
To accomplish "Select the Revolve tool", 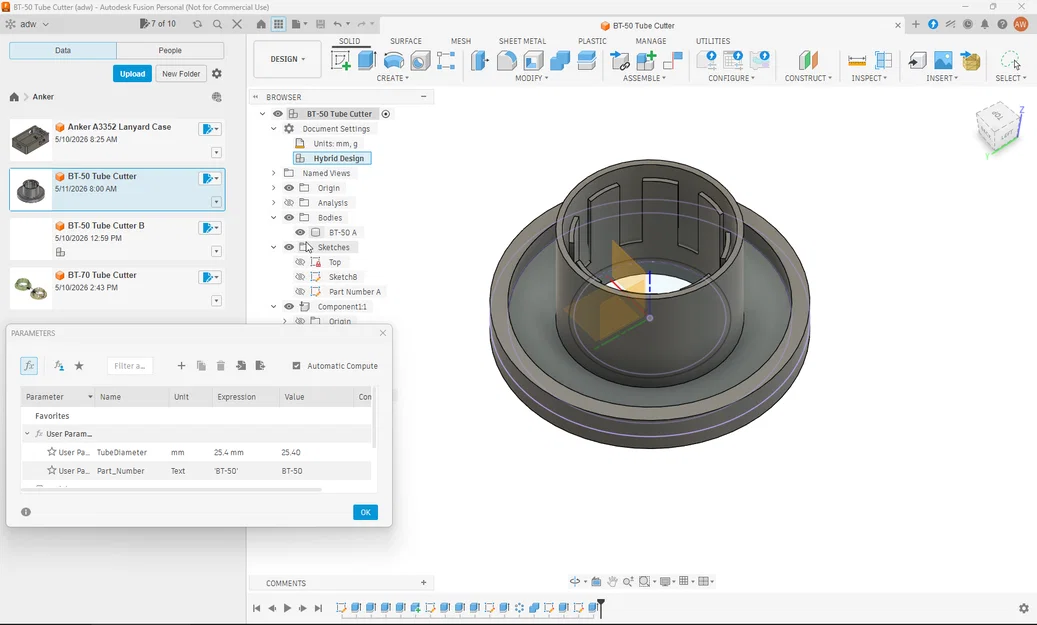I will click(394, 60).
